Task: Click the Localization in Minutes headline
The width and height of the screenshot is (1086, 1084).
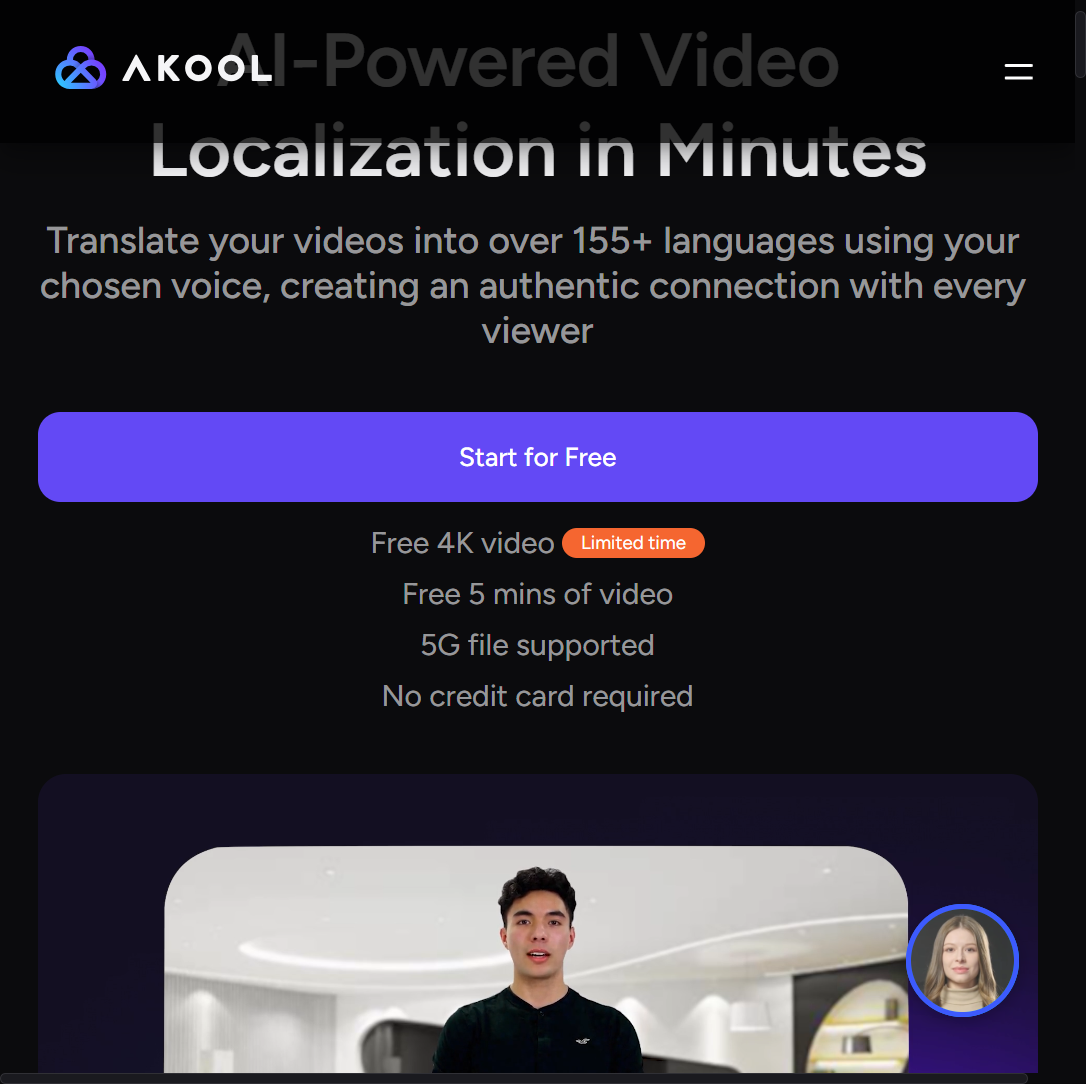Action: [538, 152]
